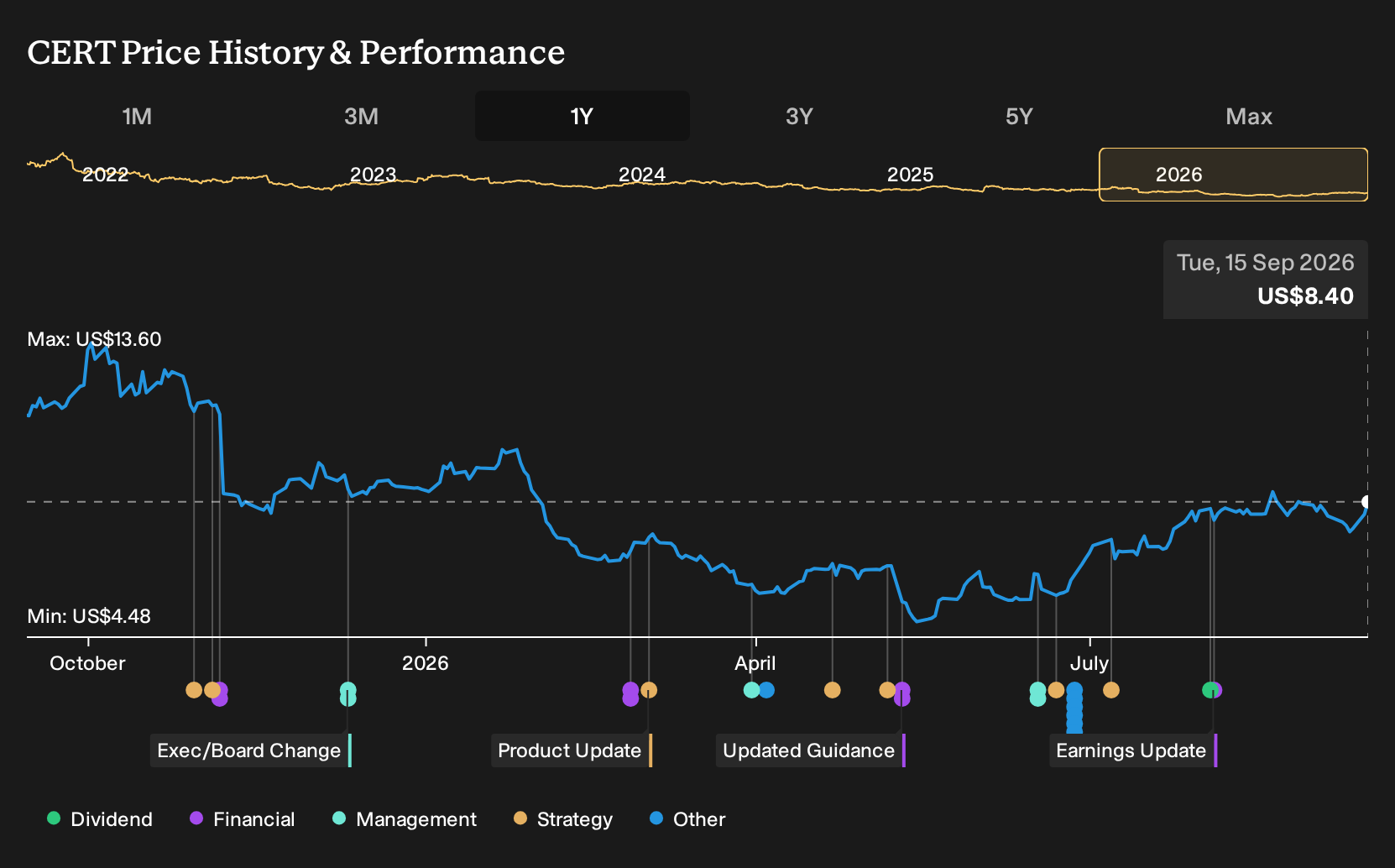
Task: Click the teal Management marker near April
Action: click(x=751, y=690)
